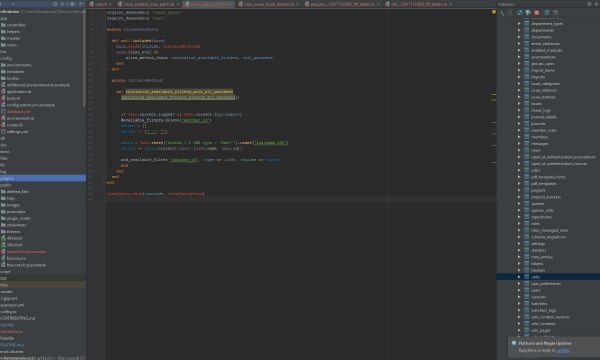This screenshot has height=360, width=600.
Task: Hide the Database tool window
Action: [x=597, y=4]
